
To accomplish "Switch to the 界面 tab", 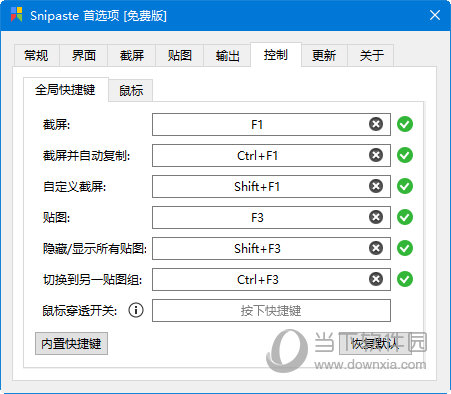I will (x=84, y=55).
